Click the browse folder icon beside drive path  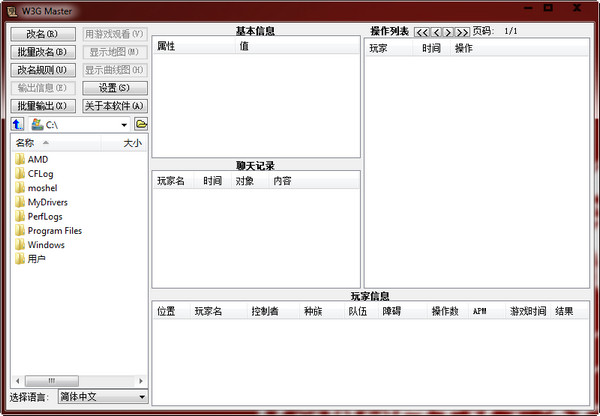141,124
